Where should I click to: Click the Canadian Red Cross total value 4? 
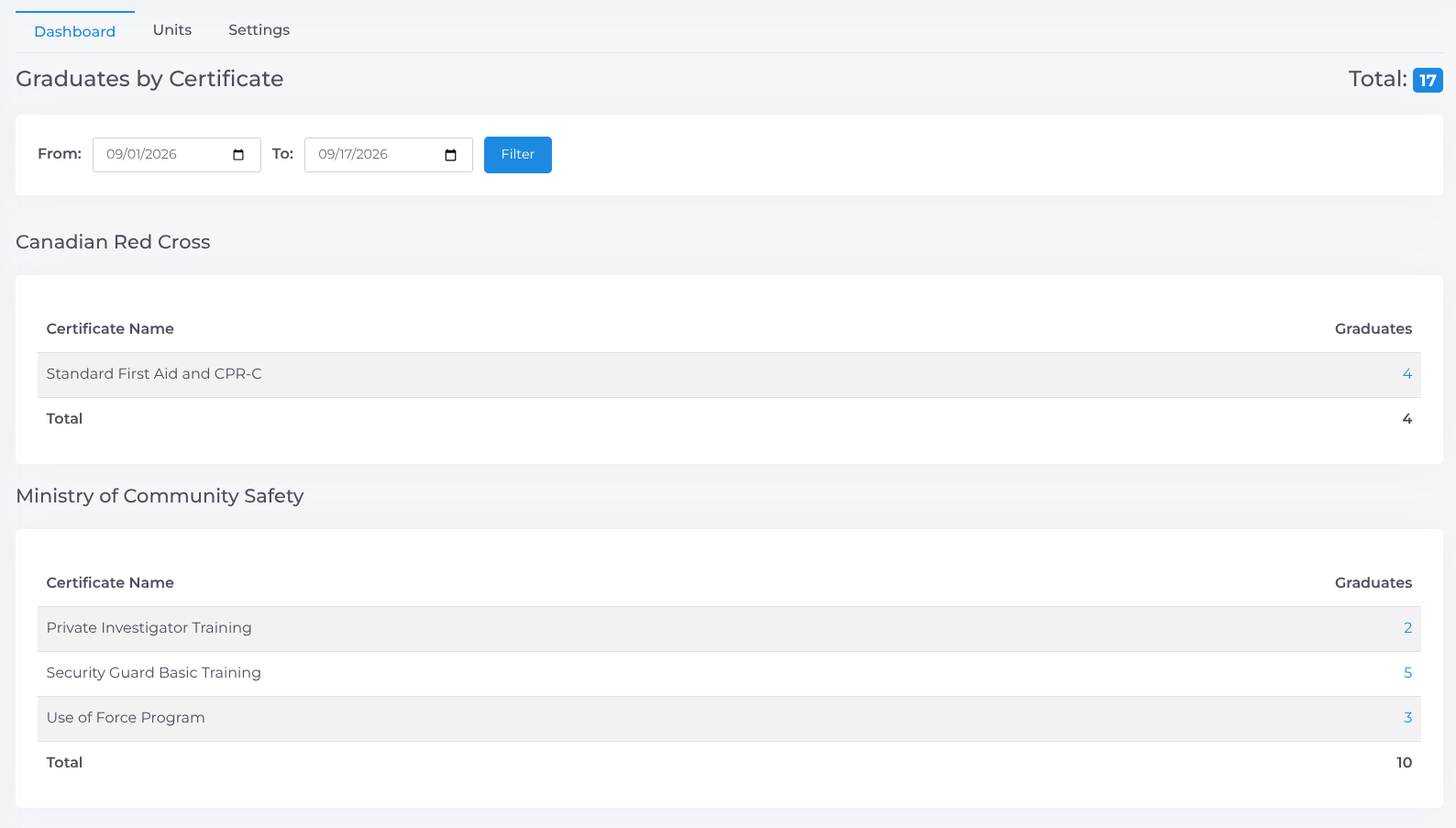coord(1407,419)
